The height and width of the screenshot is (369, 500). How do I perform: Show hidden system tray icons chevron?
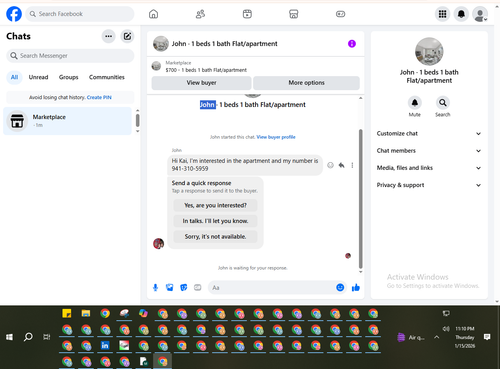[436, 337]
